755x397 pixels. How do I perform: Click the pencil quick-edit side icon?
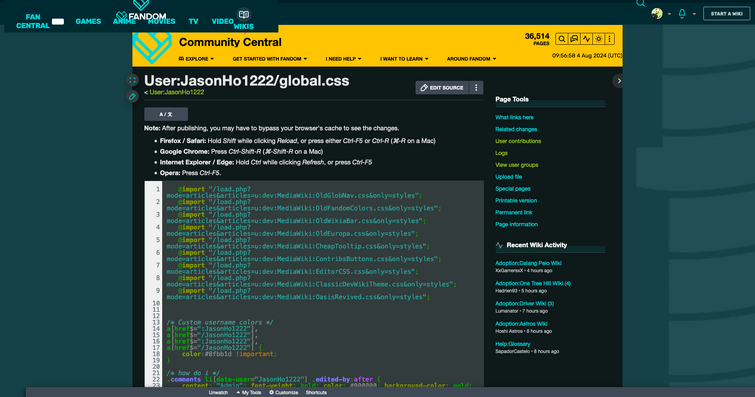coord(132,96)
